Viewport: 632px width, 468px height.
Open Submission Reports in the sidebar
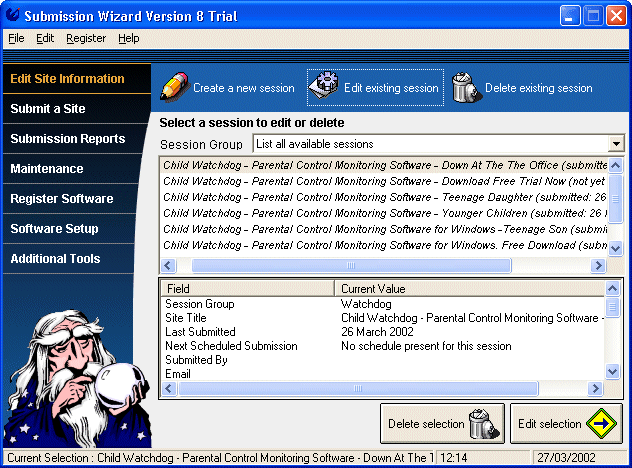tap(73, 139)
